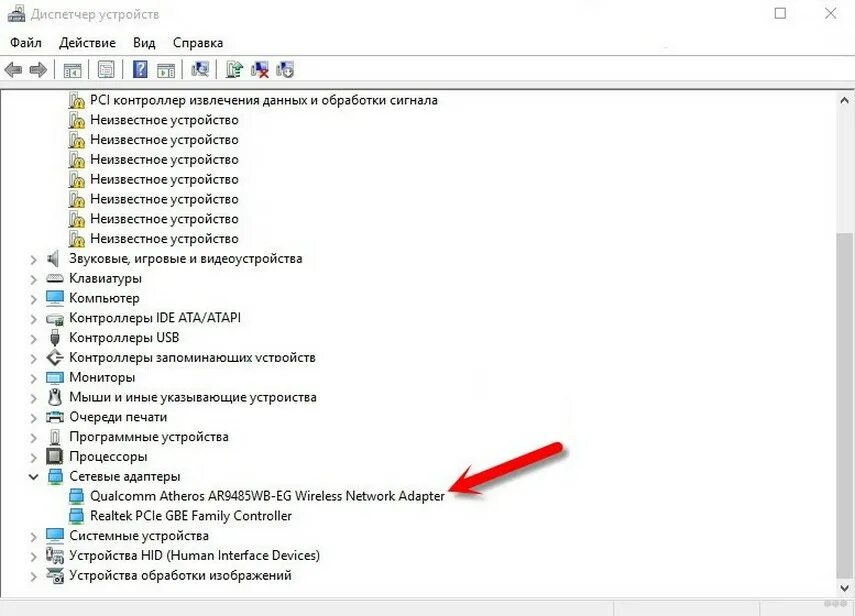Select PCI контроллер извлечения данных entry
This screenshot has height=616, width=855.
[x=264, y=100]
